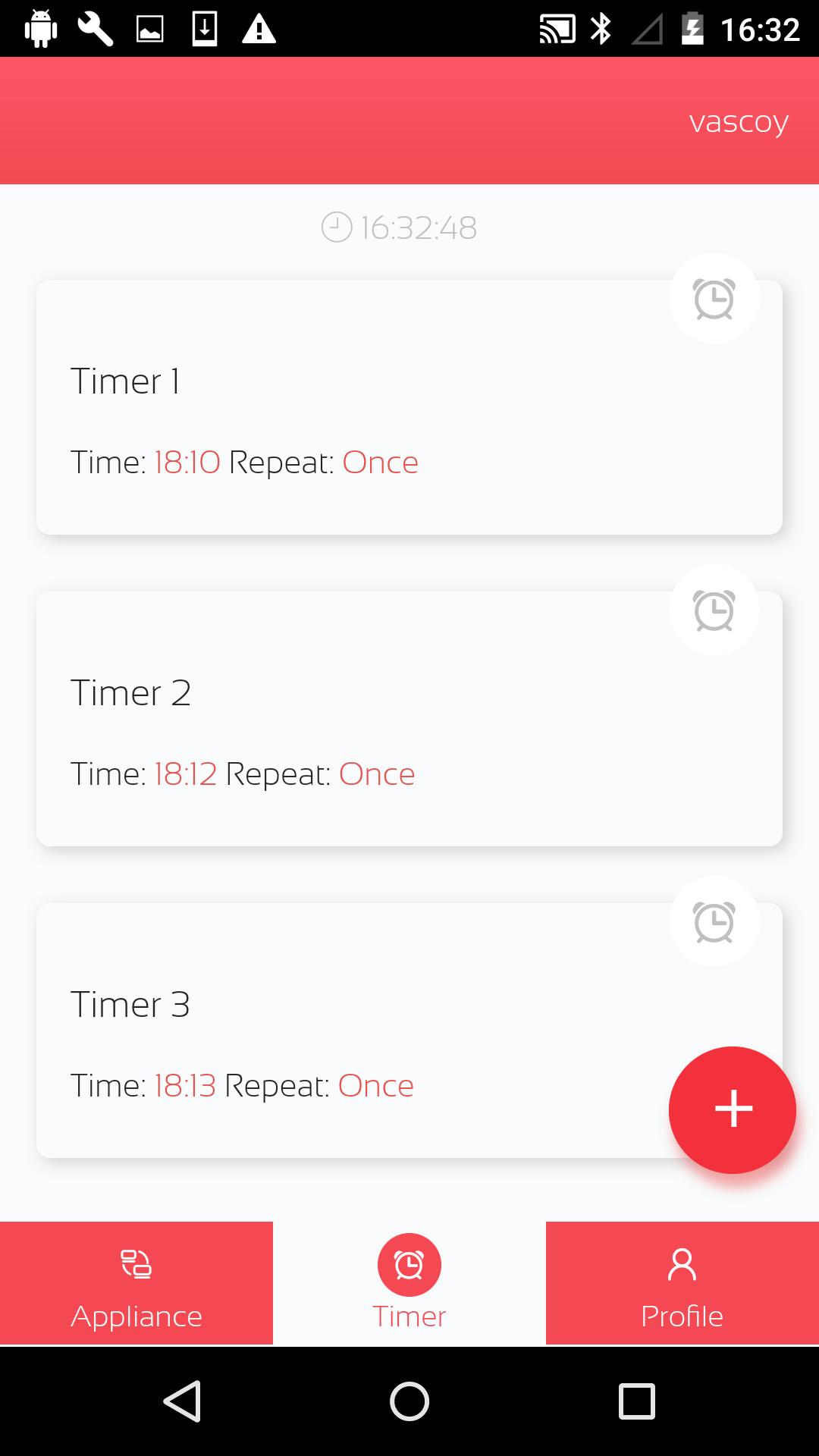Open the Timer 3 card title
This screenshot has height=1456, width=819.
pos(130,1005)
